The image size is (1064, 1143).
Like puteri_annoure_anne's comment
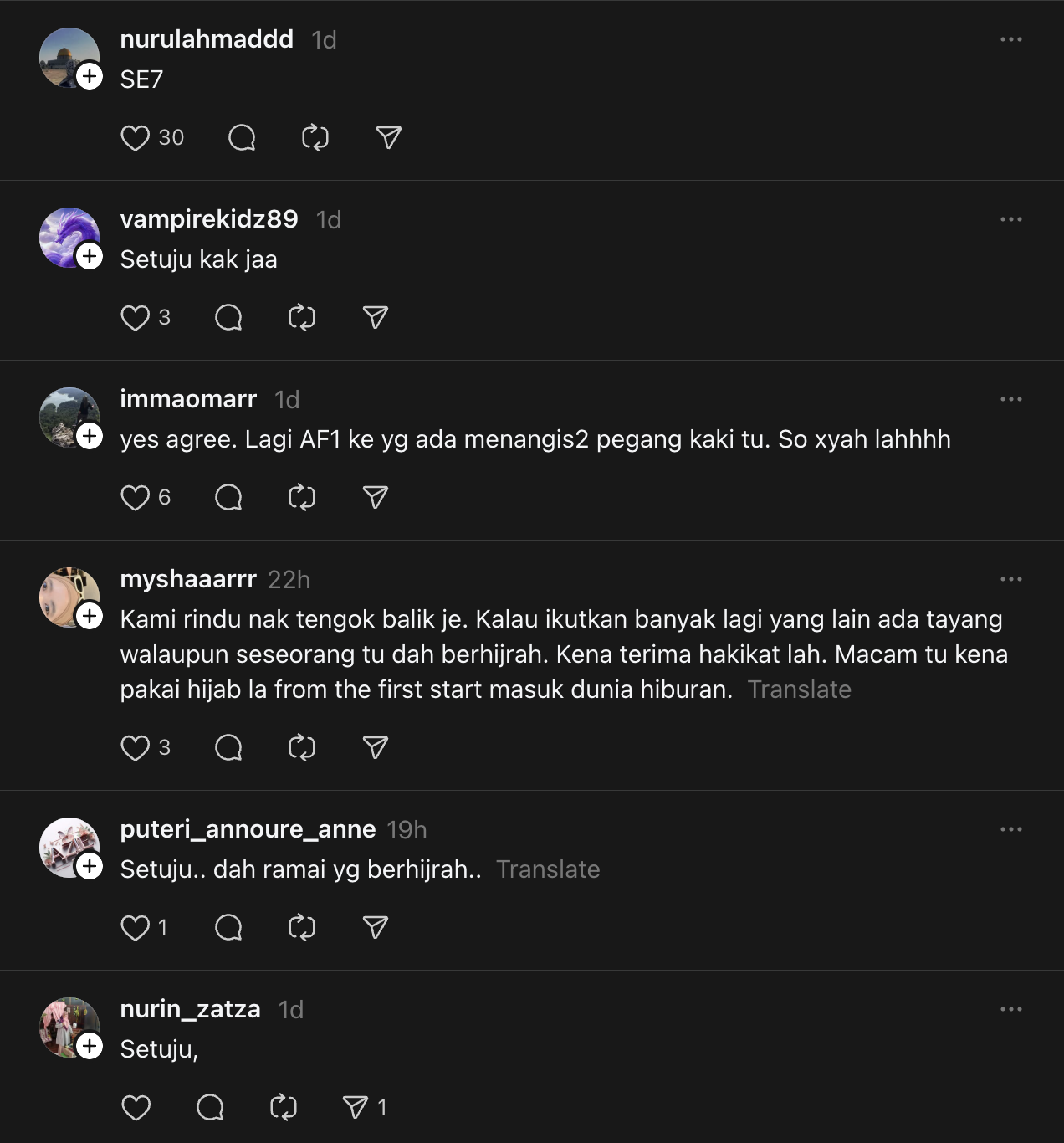(x=136, y=927)
